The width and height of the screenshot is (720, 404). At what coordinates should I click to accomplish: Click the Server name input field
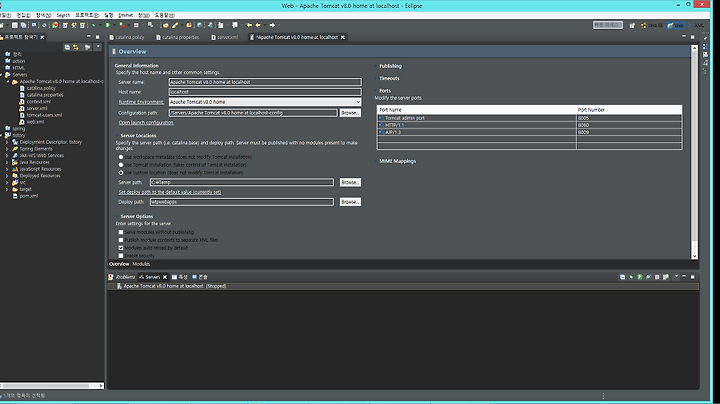(265, 82)
